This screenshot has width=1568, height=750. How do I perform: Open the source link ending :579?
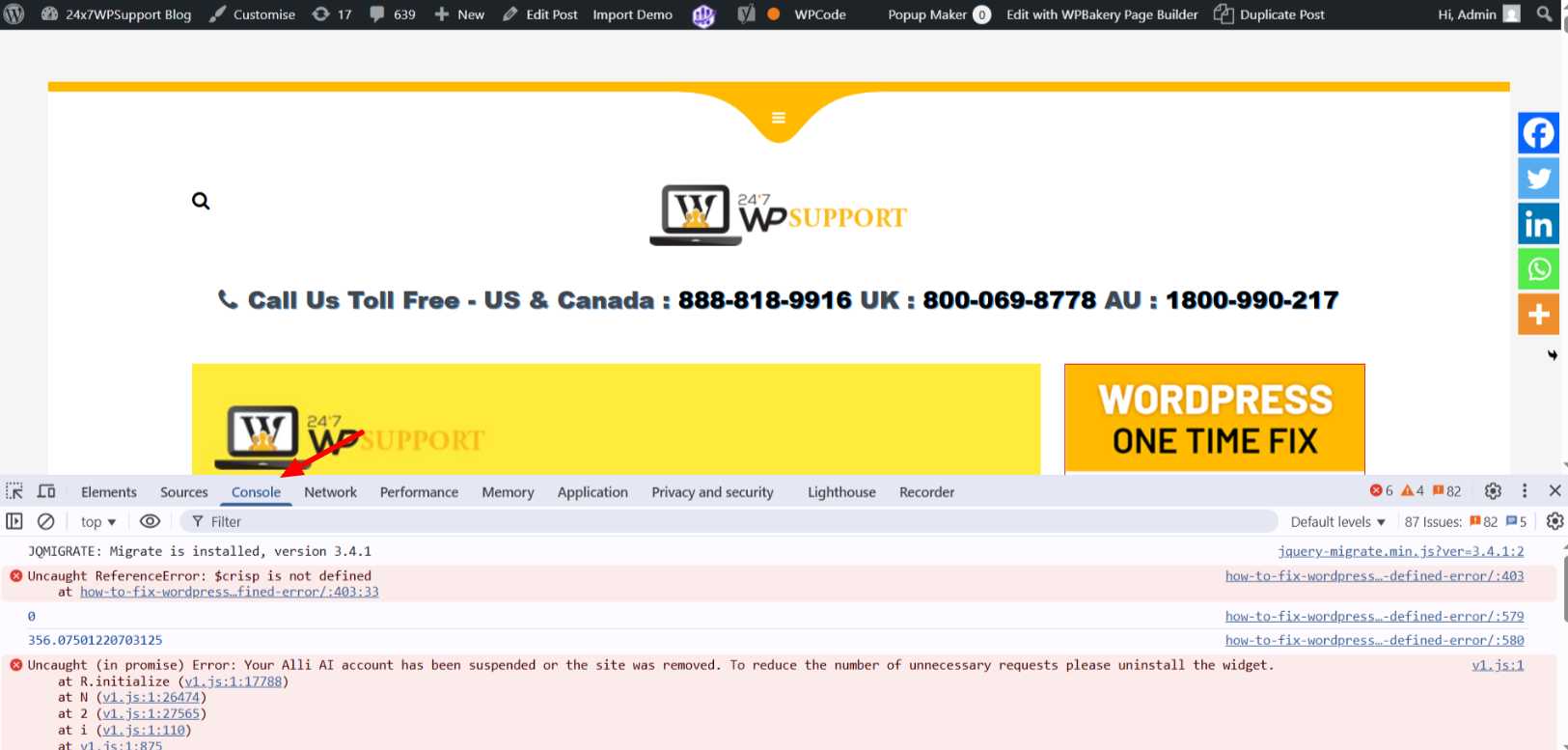1375,616
